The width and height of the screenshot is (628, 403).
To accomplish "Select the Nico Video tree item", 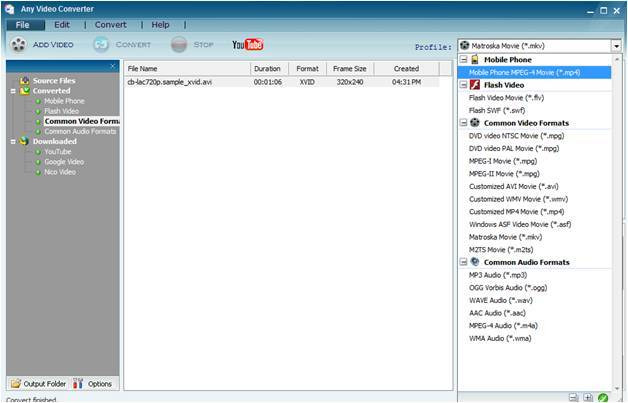I will (x=60, y=172).
